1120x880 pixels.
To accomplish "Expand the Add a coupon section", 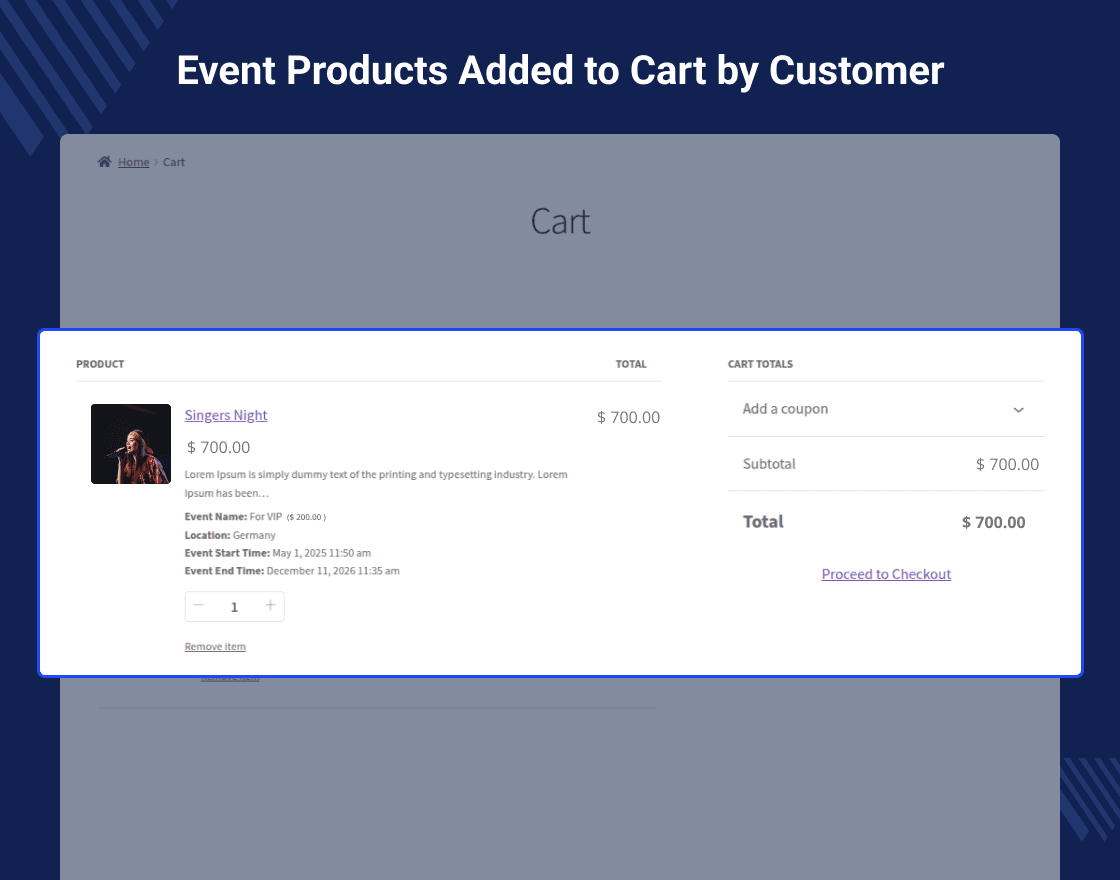I will point(785,409).
